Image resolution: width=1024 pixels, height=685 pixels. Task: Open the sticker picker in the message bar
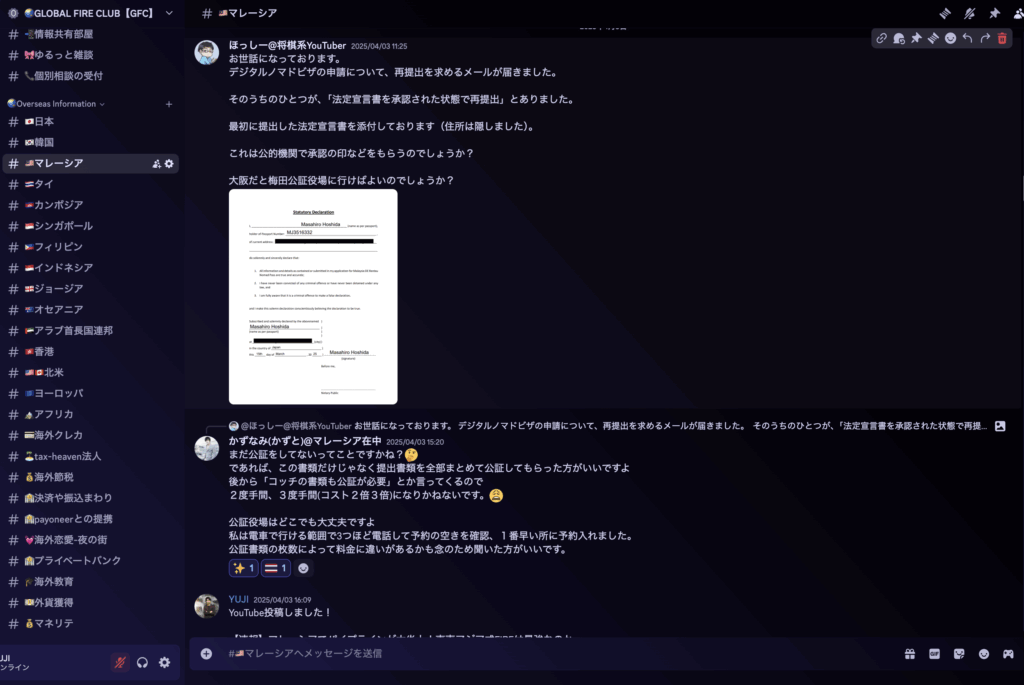click(959, 654)
